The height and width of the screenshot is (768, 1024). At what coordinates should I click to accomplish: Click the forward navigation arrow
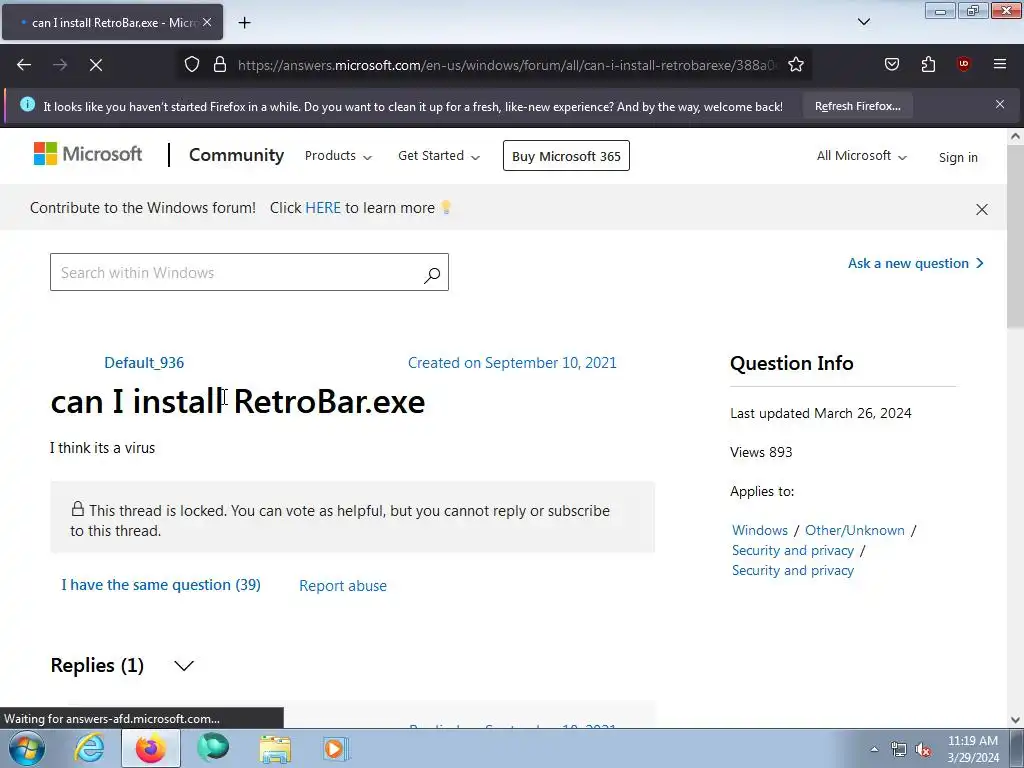[x=60, y=65]
